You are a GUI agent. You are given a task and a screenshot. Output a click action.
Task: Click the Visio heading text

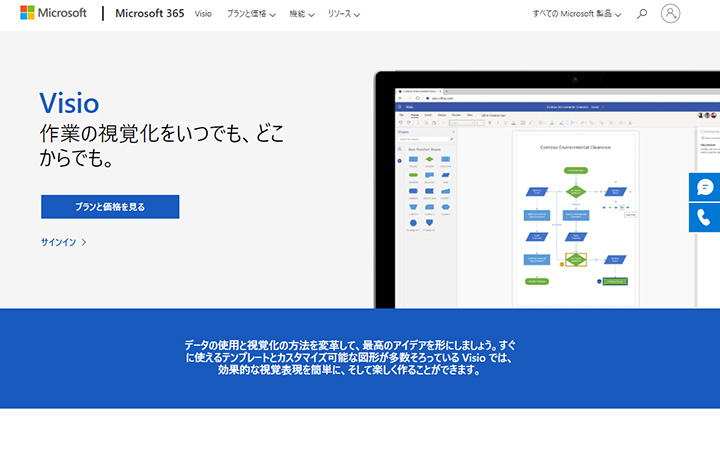(x=69, y=103)
